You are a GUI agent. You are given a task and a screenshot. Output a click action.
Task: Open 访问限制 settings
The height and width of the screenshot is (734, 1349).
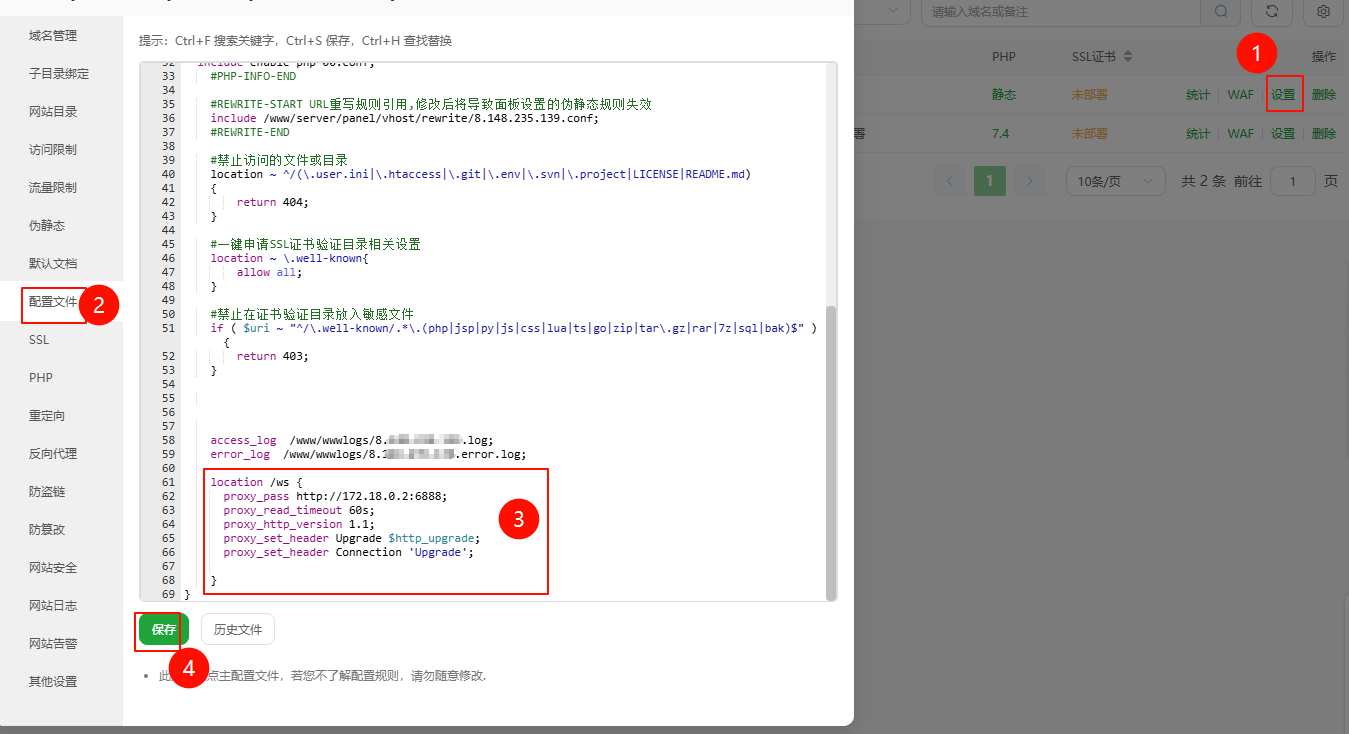tap(53, 150)
